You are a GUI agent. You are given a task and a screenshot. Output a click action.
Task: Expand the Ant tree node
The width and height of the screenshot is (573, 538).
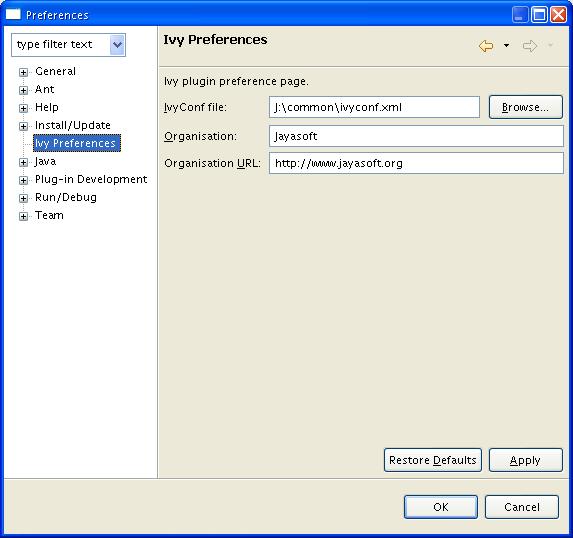pos(23,90)
